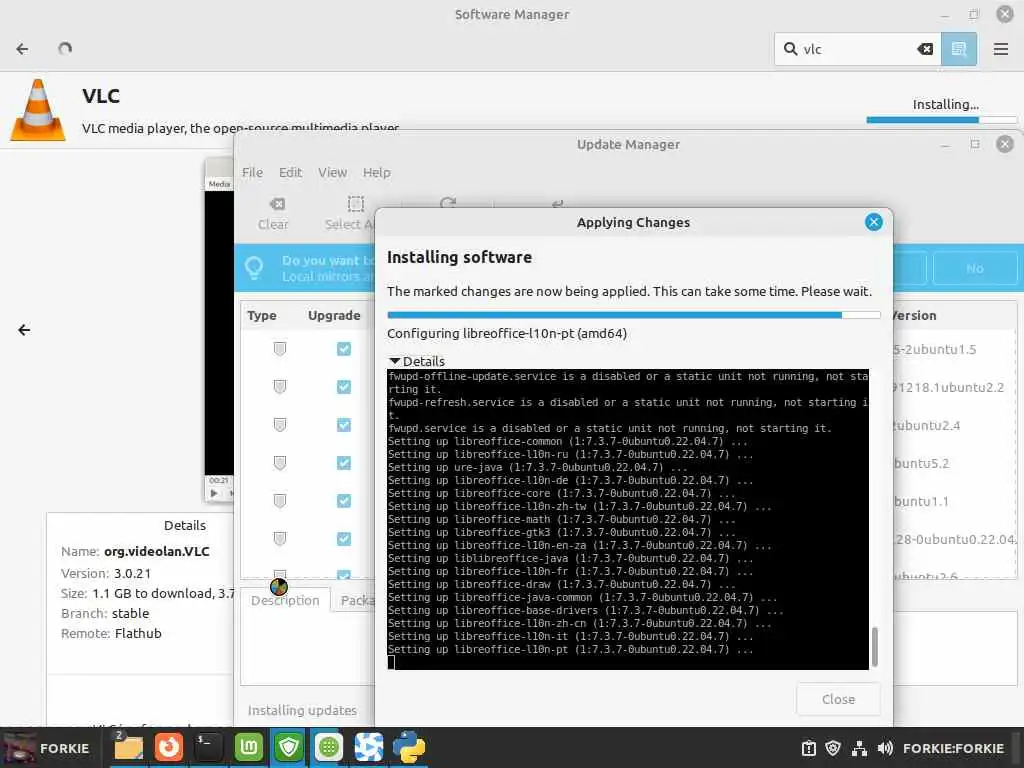Click the shield type icon in 28-0ubuntu0.22.04 row
1024x768 pixels.
click(280, 538)
